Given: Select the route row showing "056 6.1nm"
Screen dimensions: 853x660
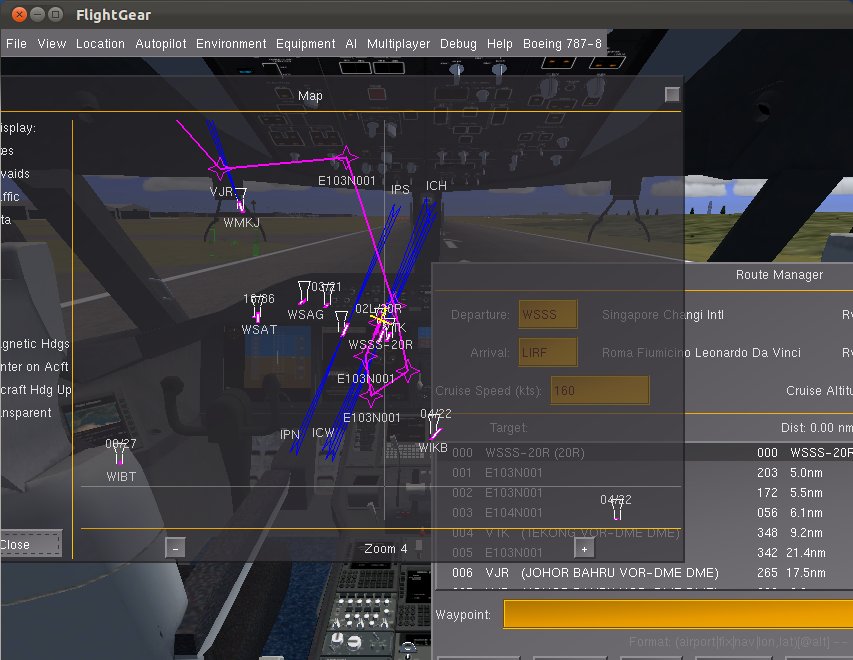Looking at the screenshot, I should point(646,513).
